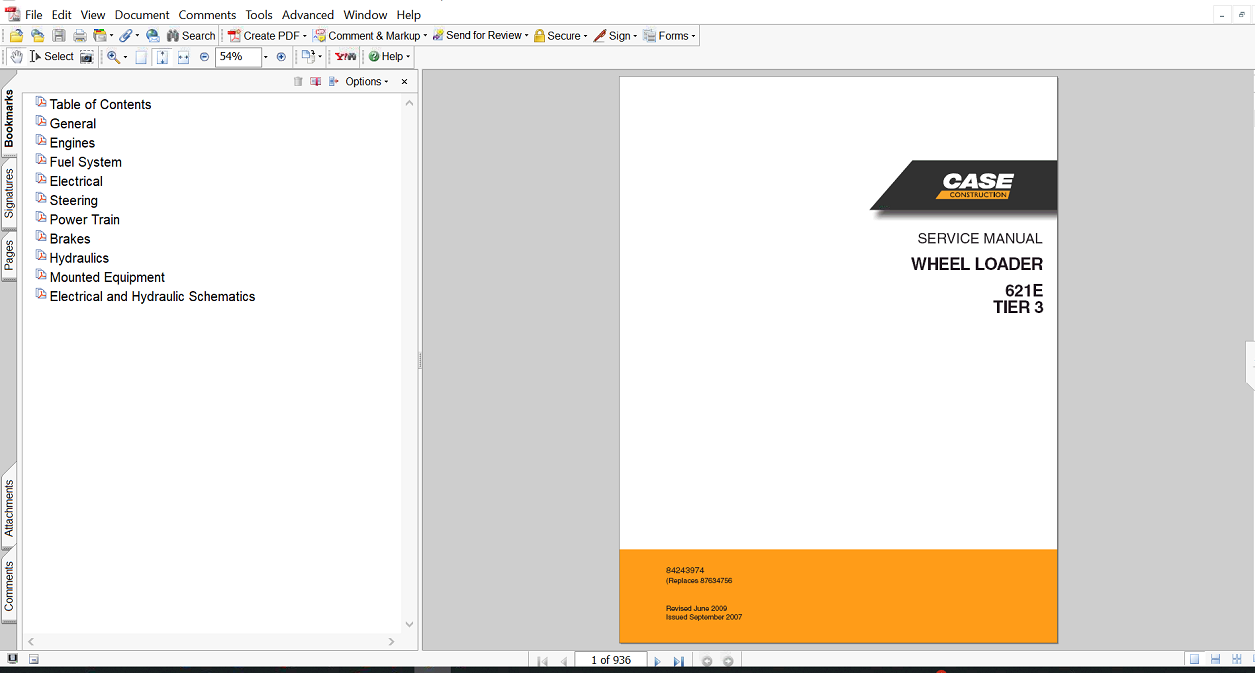
Task: Click the zoom in plus icon
Action: coord(281,57)
